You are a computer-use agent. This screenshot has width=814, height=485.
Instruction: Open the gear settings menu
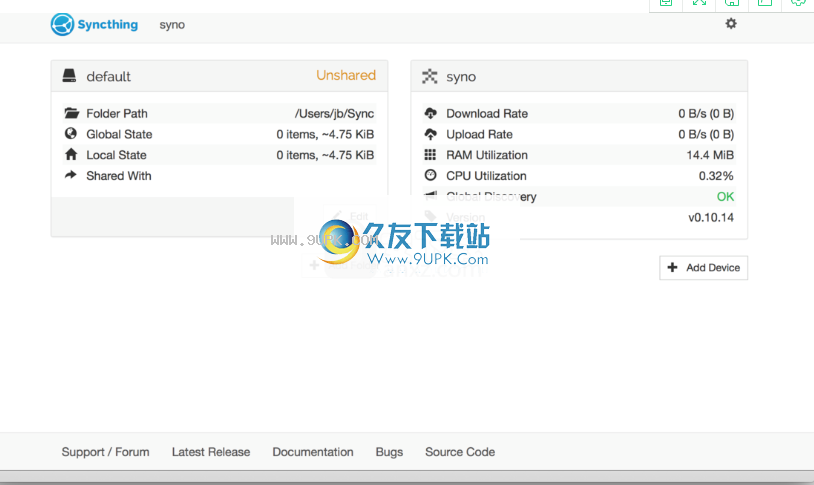pos(731,23)
